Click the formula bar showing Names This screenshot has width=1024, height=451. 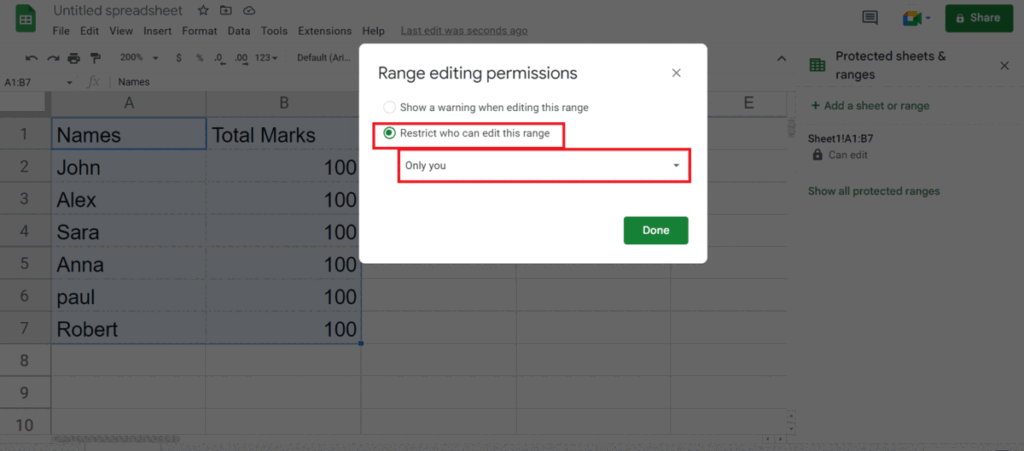(134, 82)
